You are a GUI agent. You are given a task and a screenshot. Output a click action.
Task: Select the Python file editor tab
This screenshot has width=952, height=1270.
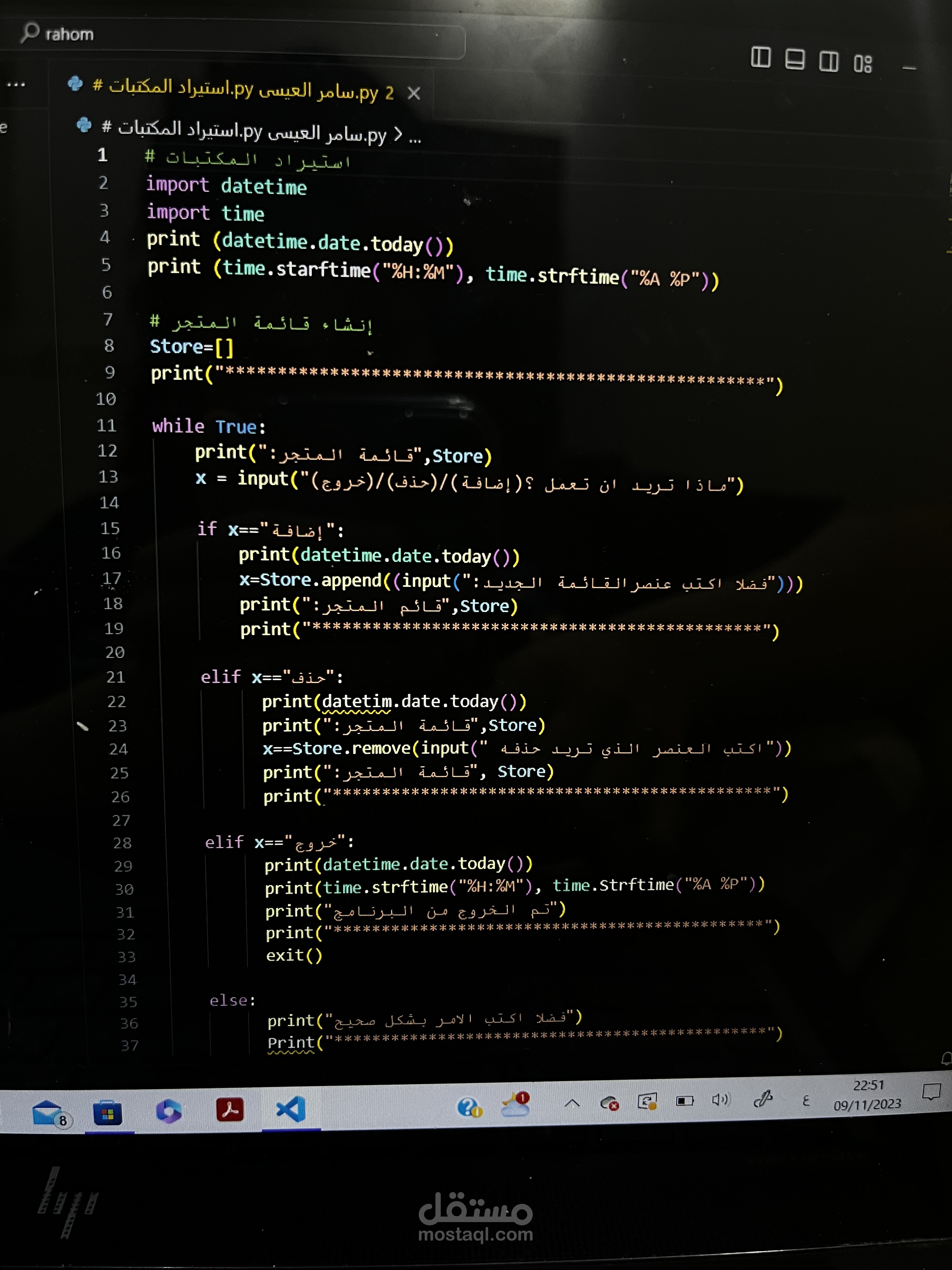[244, 89]
